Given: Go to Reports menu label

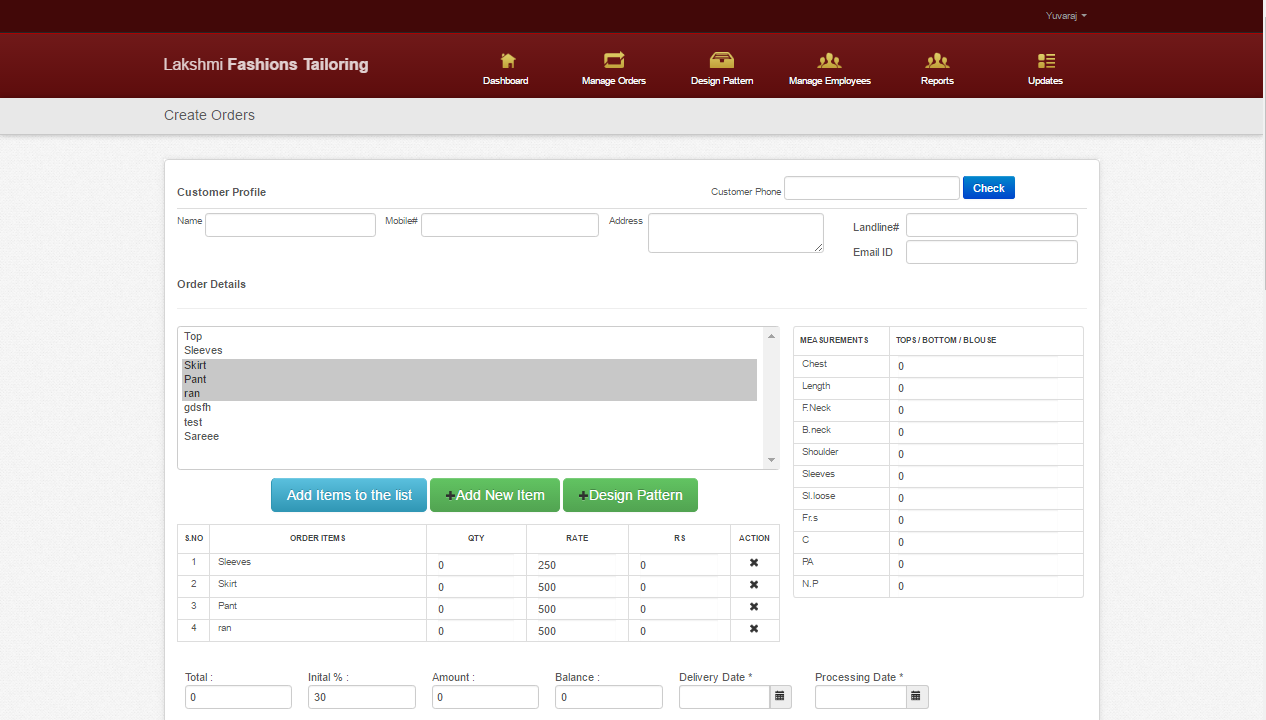Looking at the screenshot, I should point(937,81).
